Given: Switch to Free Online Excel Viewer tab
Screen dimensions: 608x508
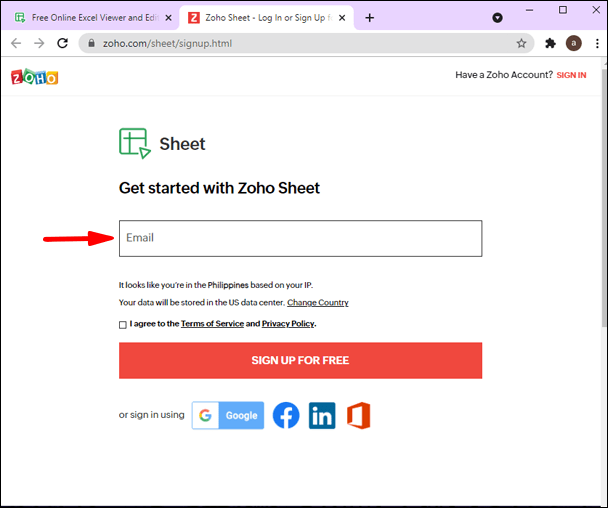Looking at the screenshot, I should point(90,18).
